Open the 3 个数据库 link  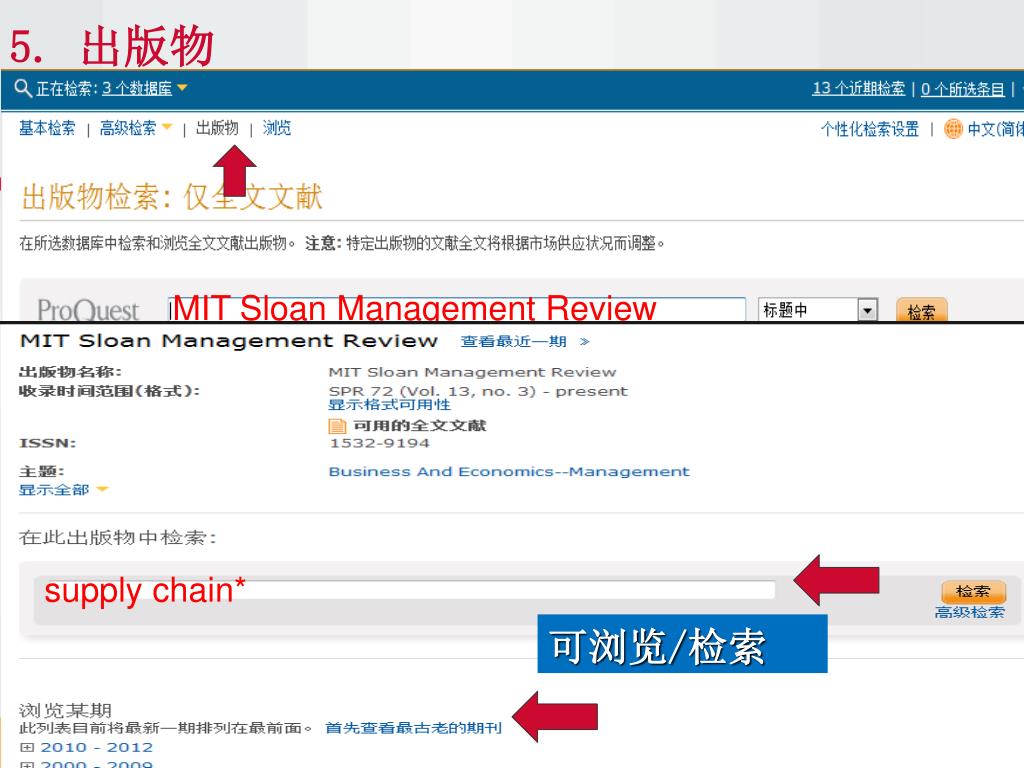click(137, 89)
